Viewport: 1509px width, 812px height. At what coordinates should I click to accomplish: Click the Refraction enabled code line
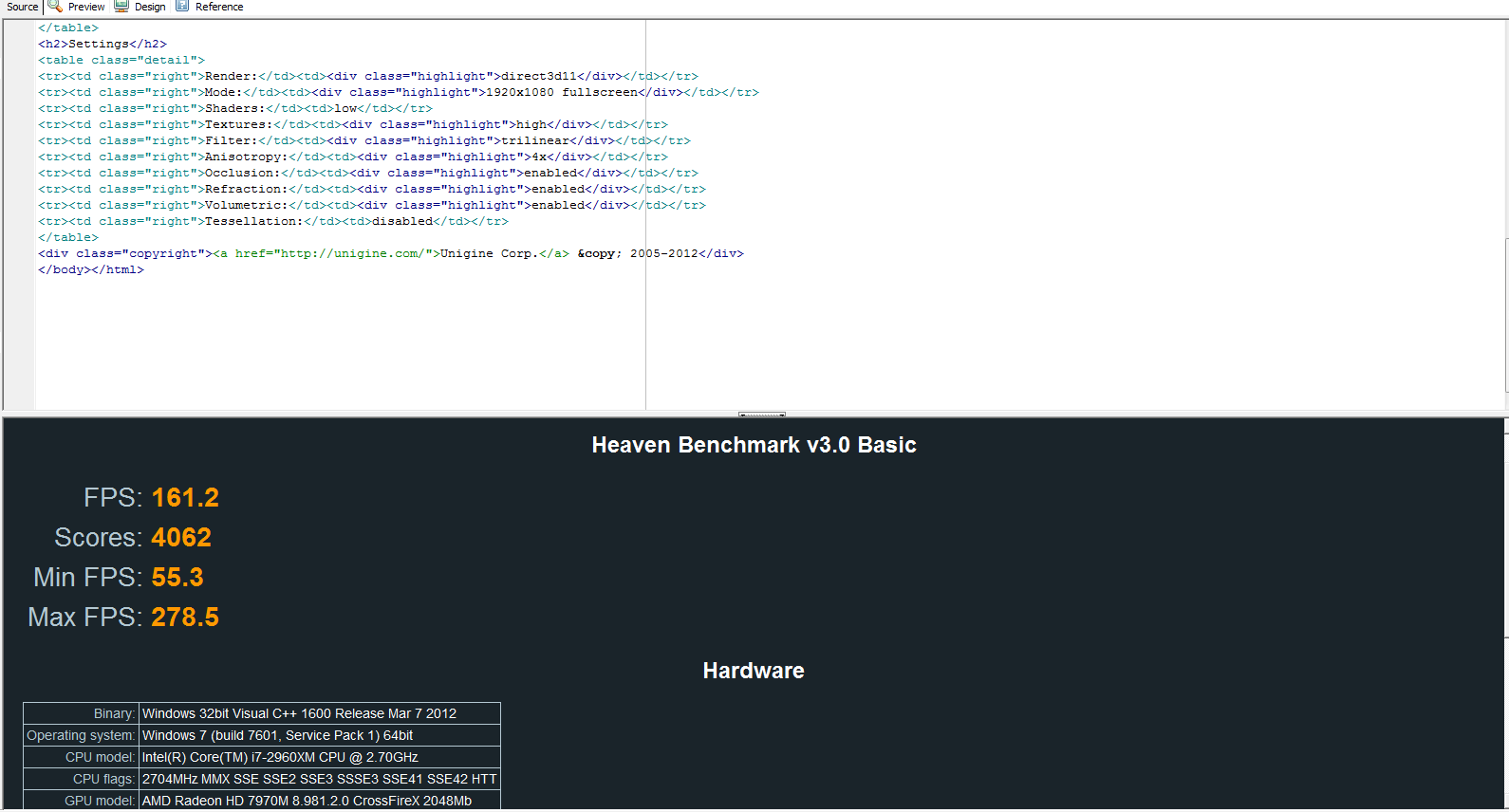(372, 189)
